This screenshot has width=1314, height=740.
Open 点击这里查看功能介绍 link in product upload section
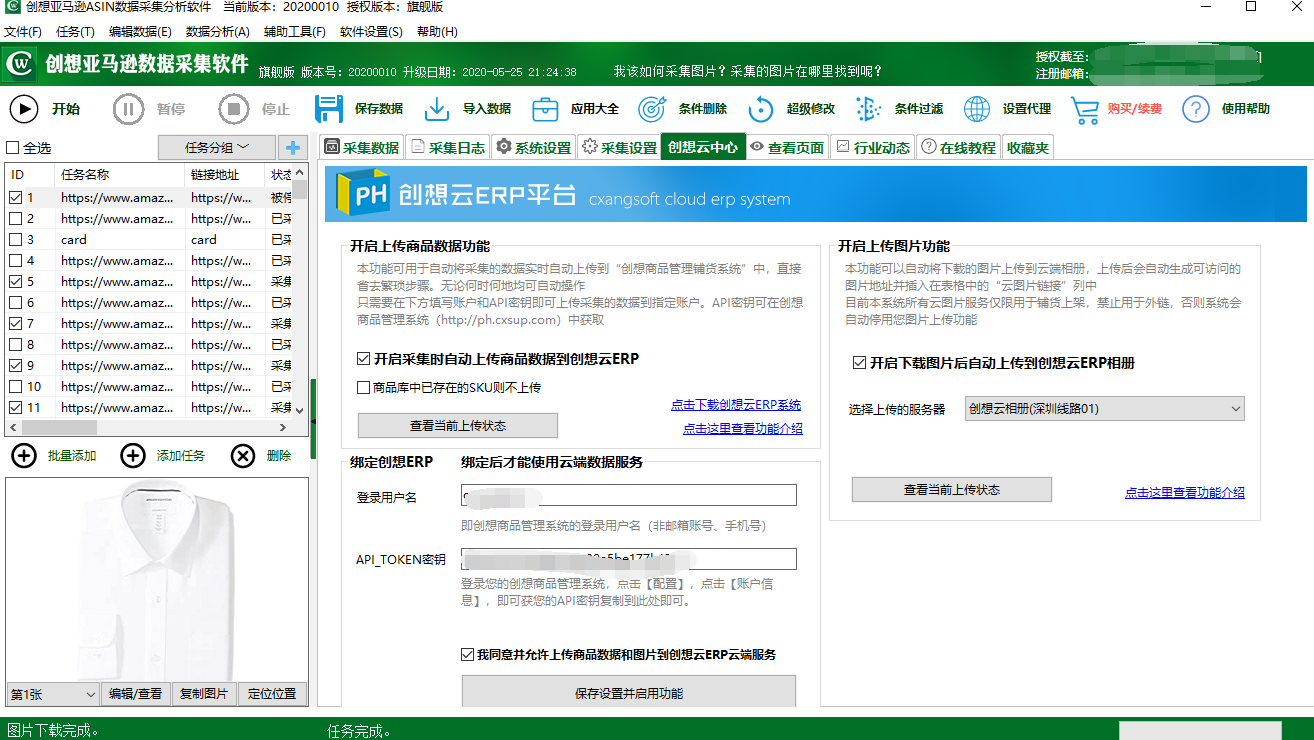coord(743,429)
